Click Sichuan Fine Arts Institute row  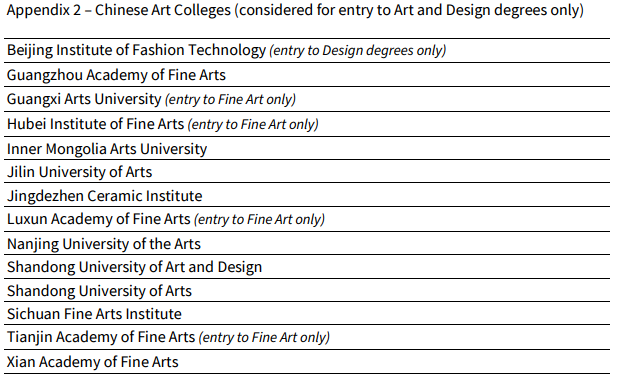[307, 314]
